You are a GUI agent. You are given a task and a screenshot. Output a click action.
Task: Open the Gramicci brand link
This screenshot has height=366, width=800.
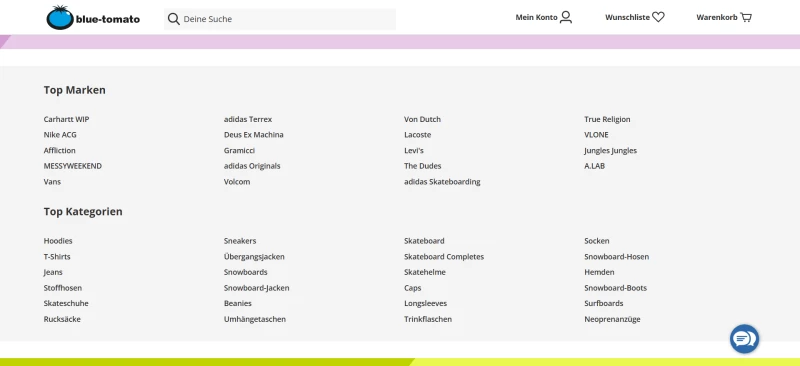coord(239,151)
